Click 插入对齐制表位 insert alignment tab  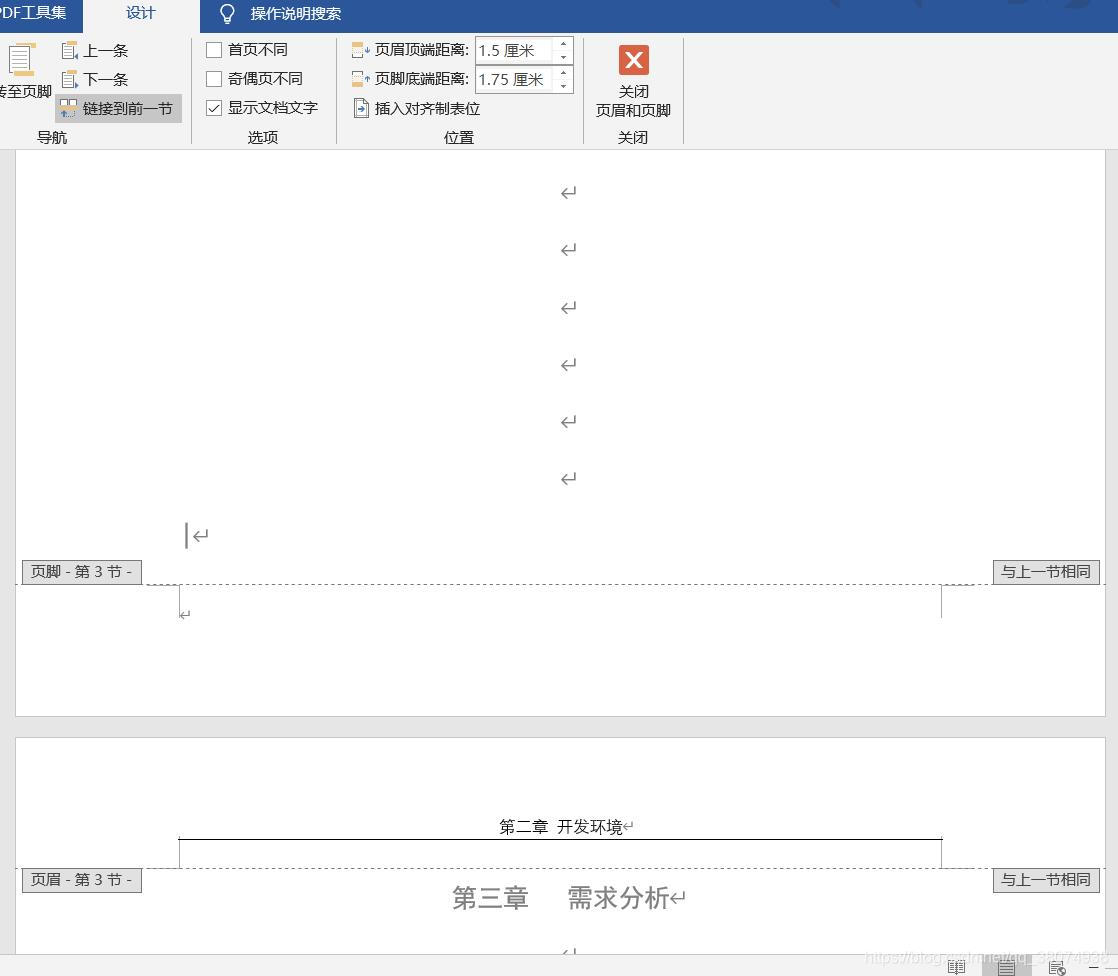click(x=417, y=108)
